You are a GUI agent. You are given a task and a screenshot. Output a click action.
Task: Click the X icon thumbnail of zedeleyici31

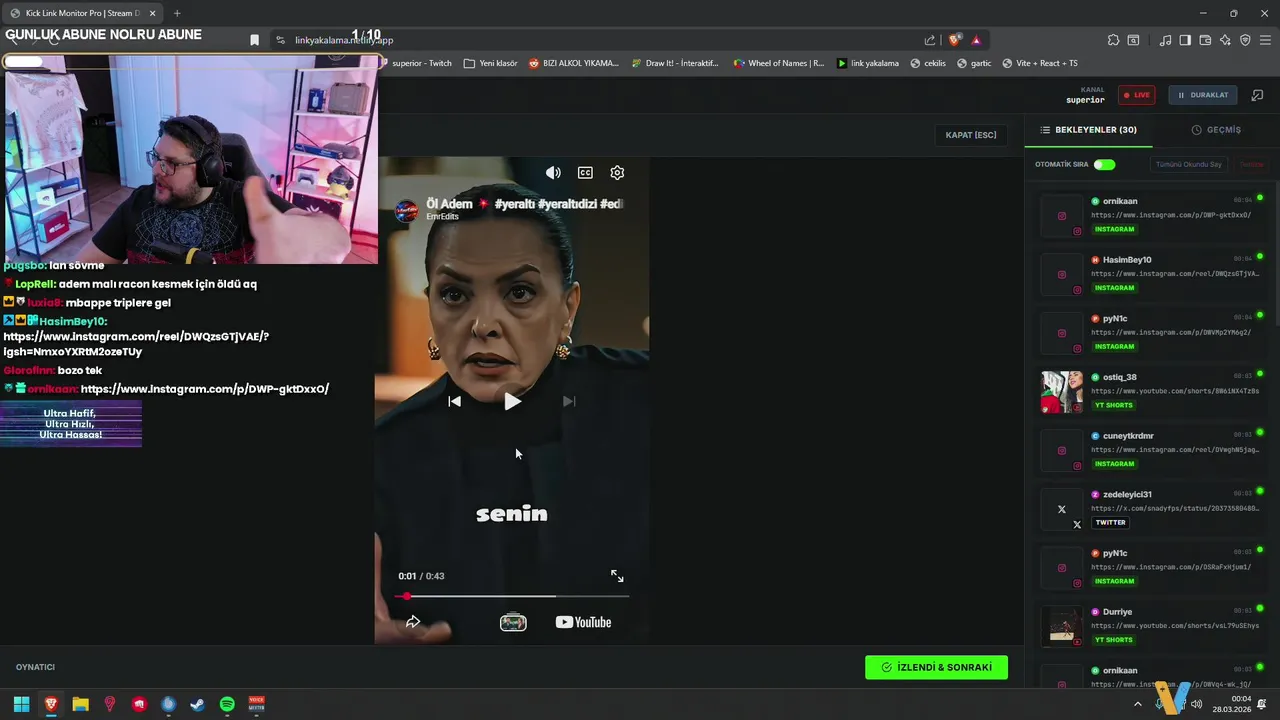(1061, 509)
